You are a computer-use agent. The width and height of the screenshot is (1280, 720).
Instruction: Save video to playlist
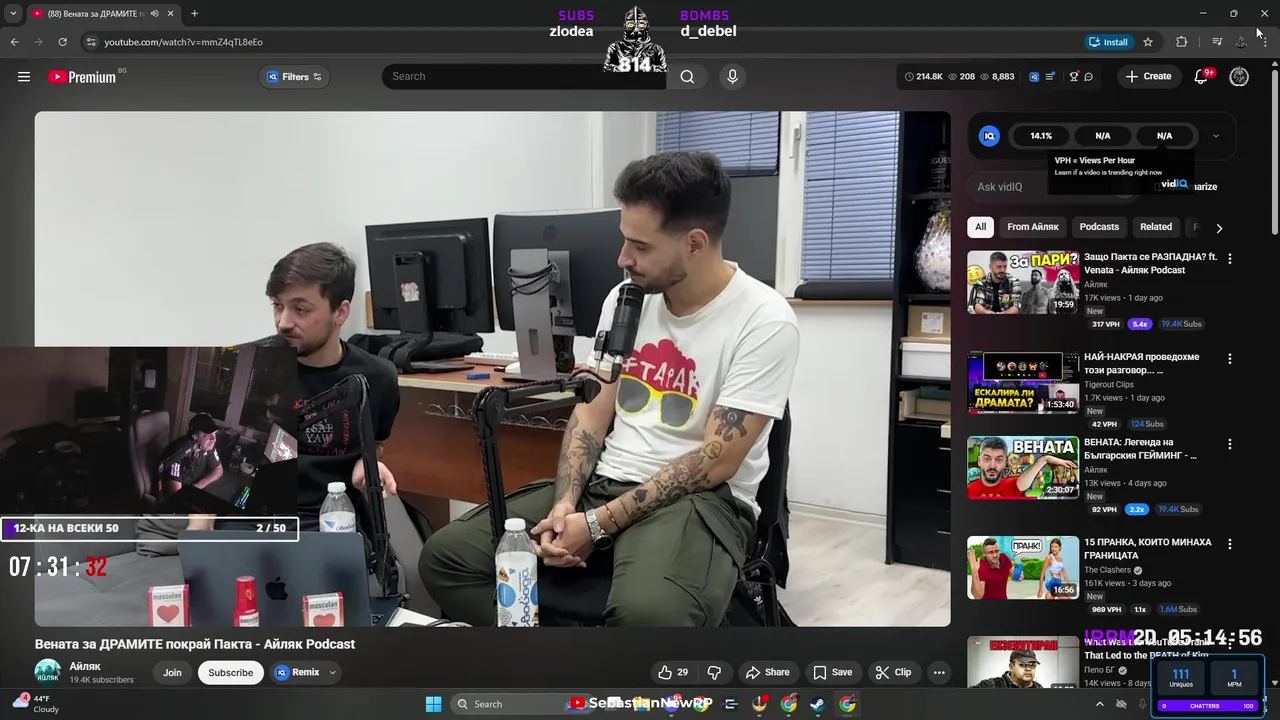click(832, 672)
